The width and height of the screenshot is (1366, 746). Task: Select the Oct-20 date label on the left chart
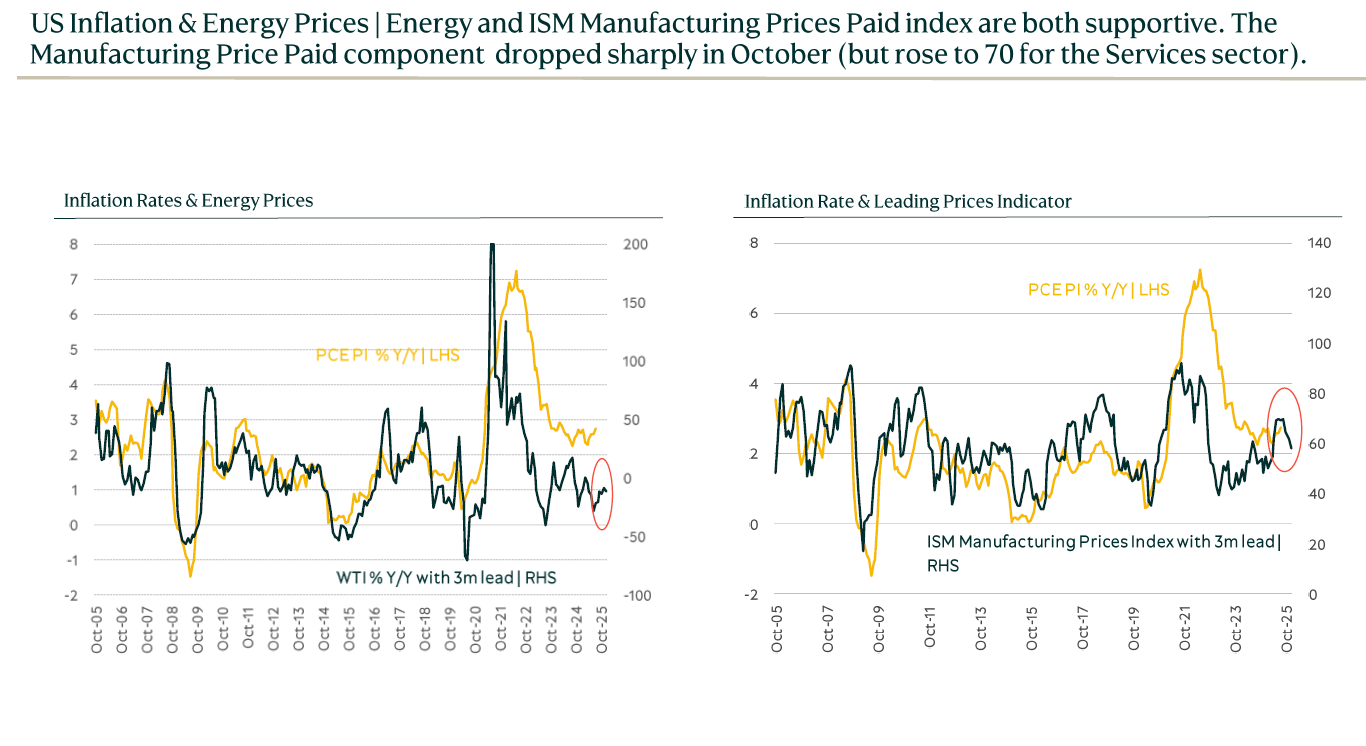(476, 630)
